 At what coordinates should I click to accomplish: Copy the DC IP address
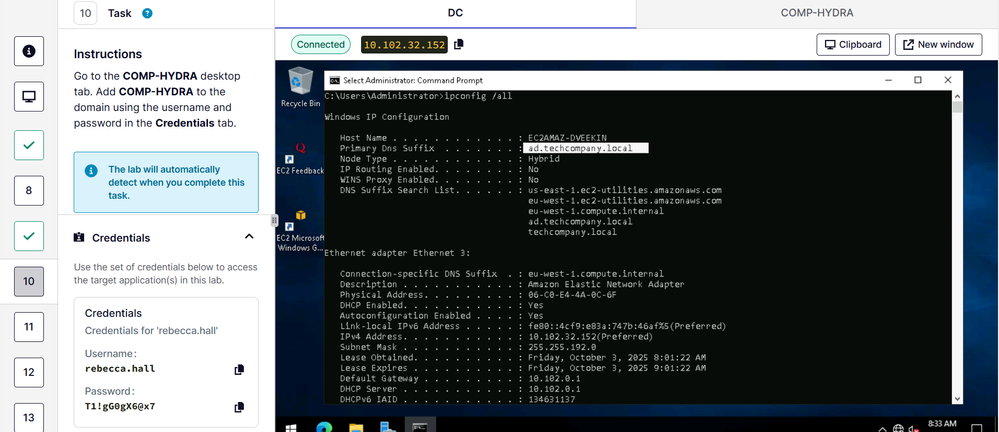(x=458, y=45)
